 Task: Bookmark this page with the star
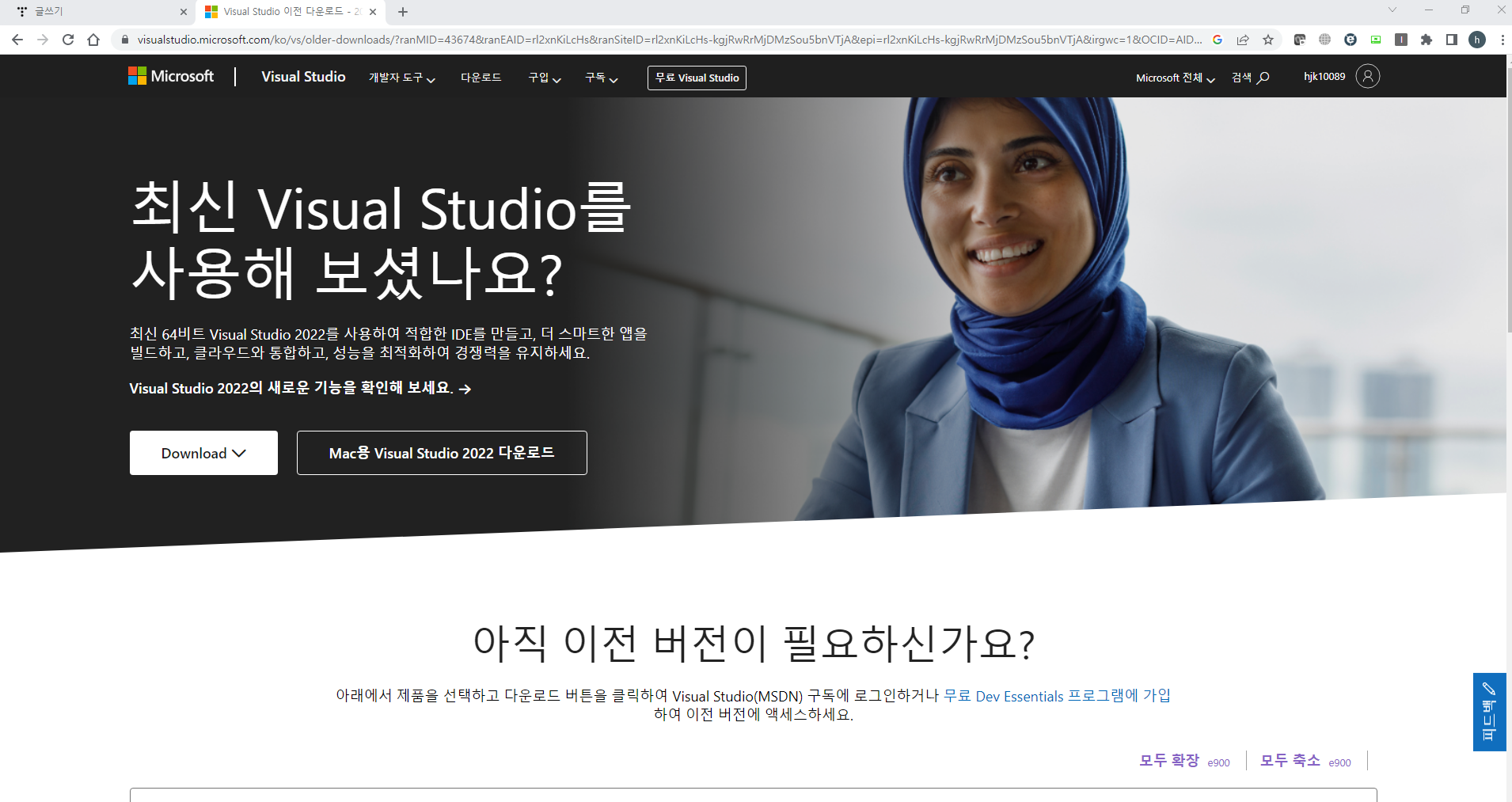(1268, 40)
